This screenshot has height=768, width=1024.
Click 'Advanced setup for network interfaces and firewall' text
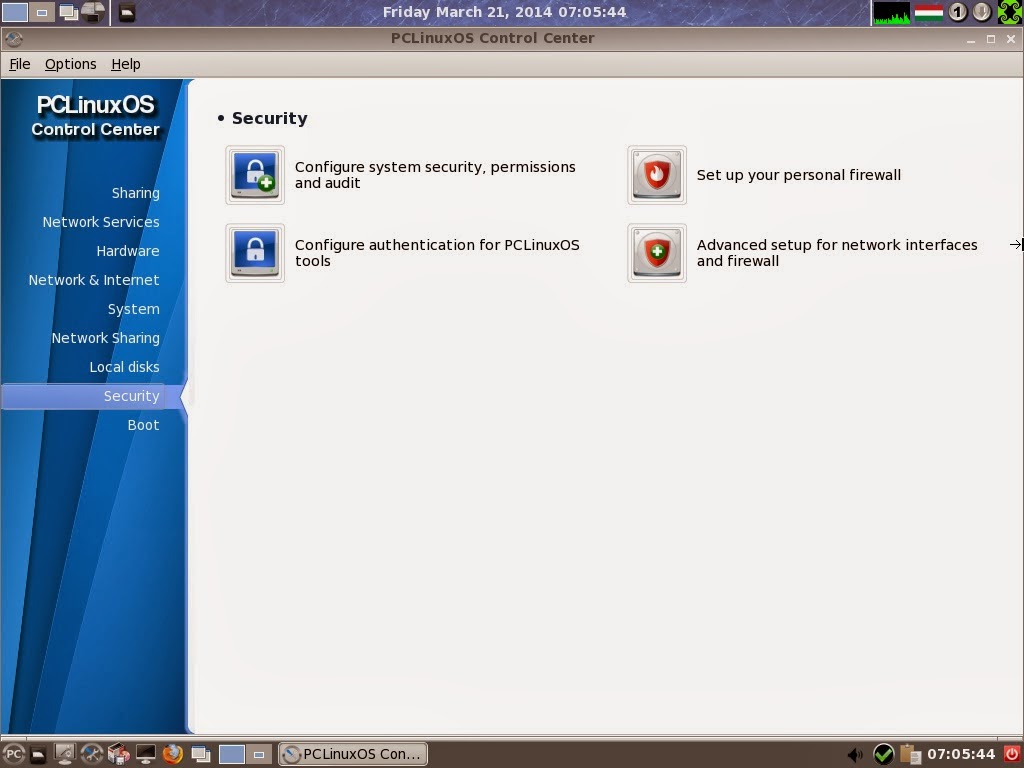pos(837,253)
